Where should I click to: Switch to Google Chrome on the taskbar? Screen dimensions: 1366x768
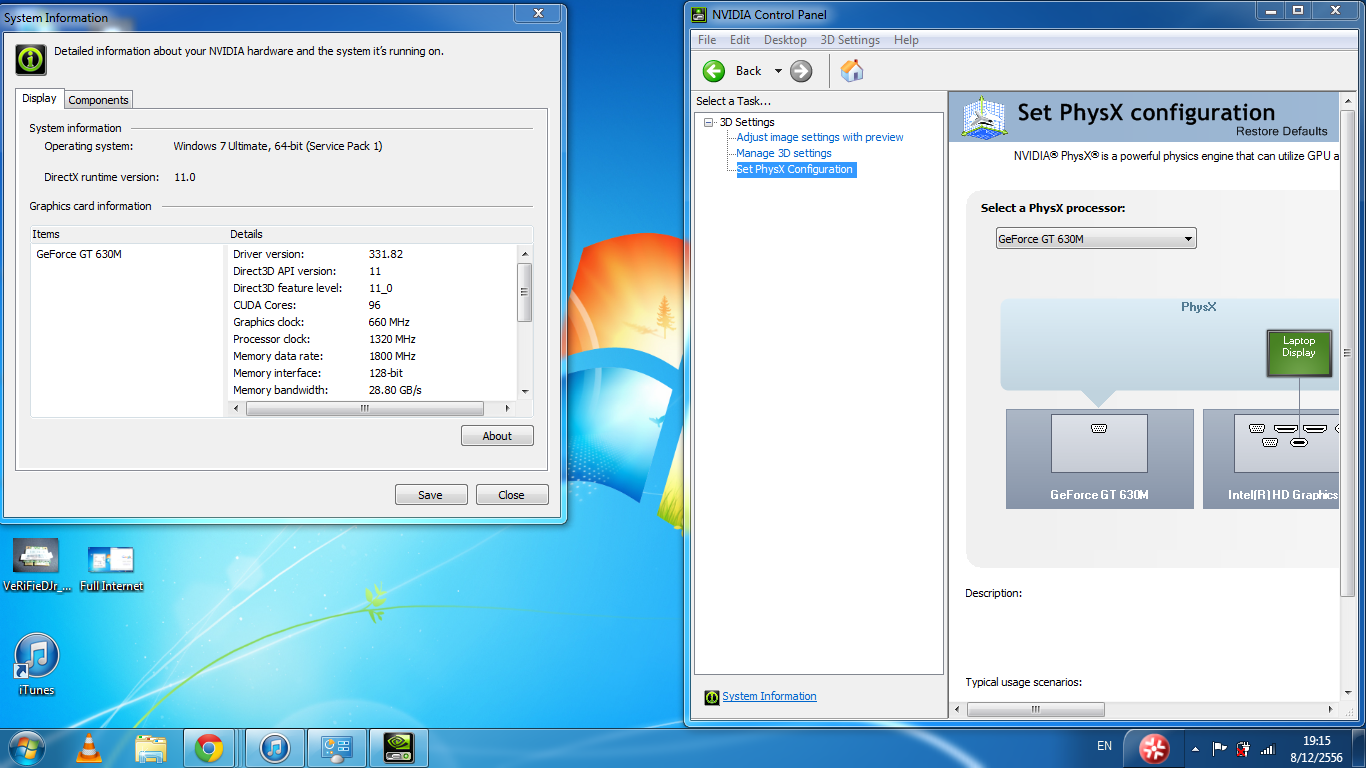point(209,748)
